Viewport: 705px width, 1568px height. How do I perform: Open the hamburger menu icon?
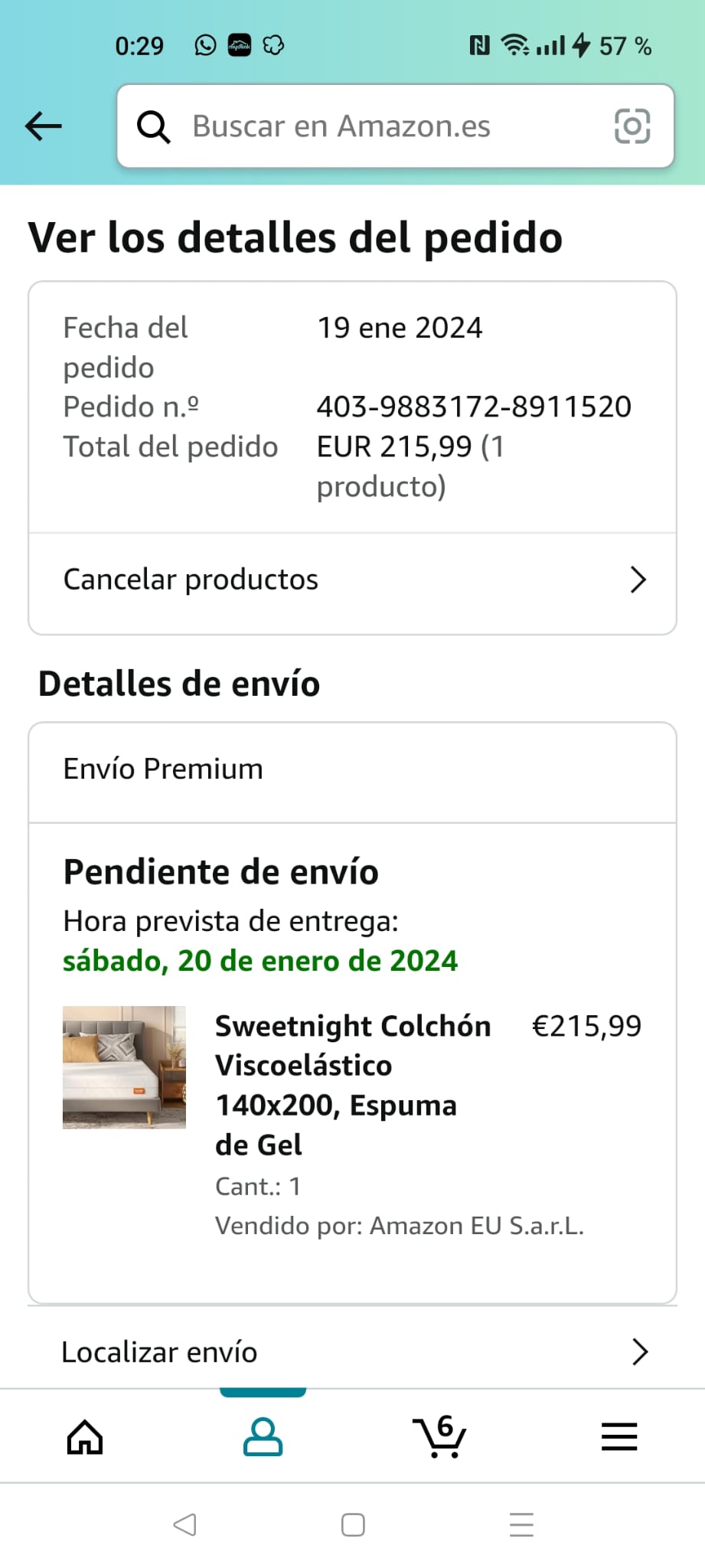tap(619, 1436)
